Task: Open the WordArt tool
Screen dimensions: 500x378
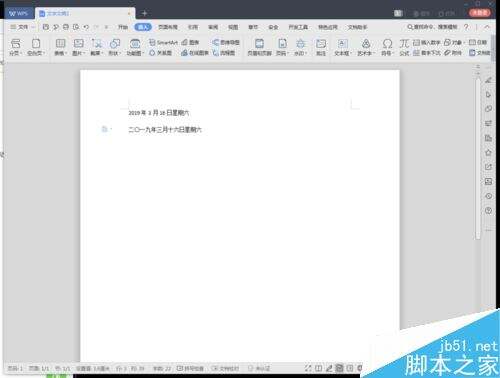Action: [x=366, y=46]
